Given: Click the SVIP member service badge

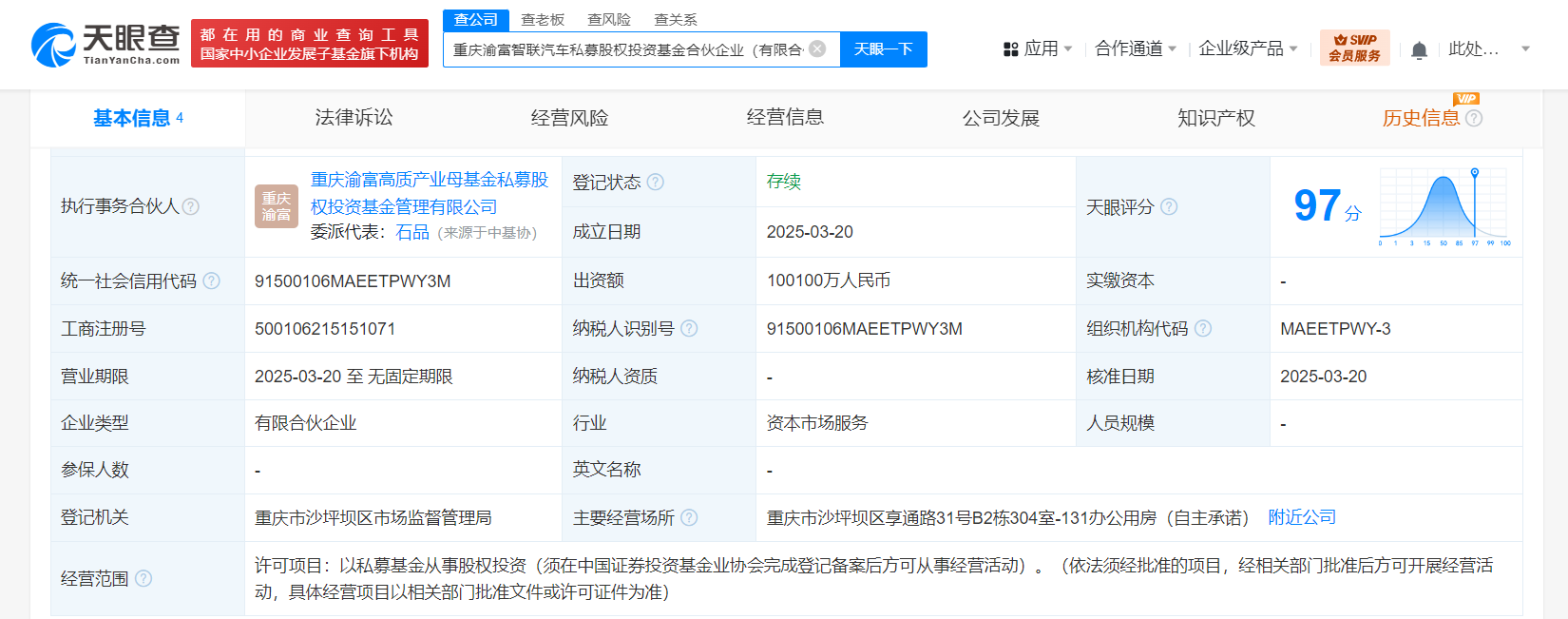Looking at the screenshot, I should [1354, 48].
